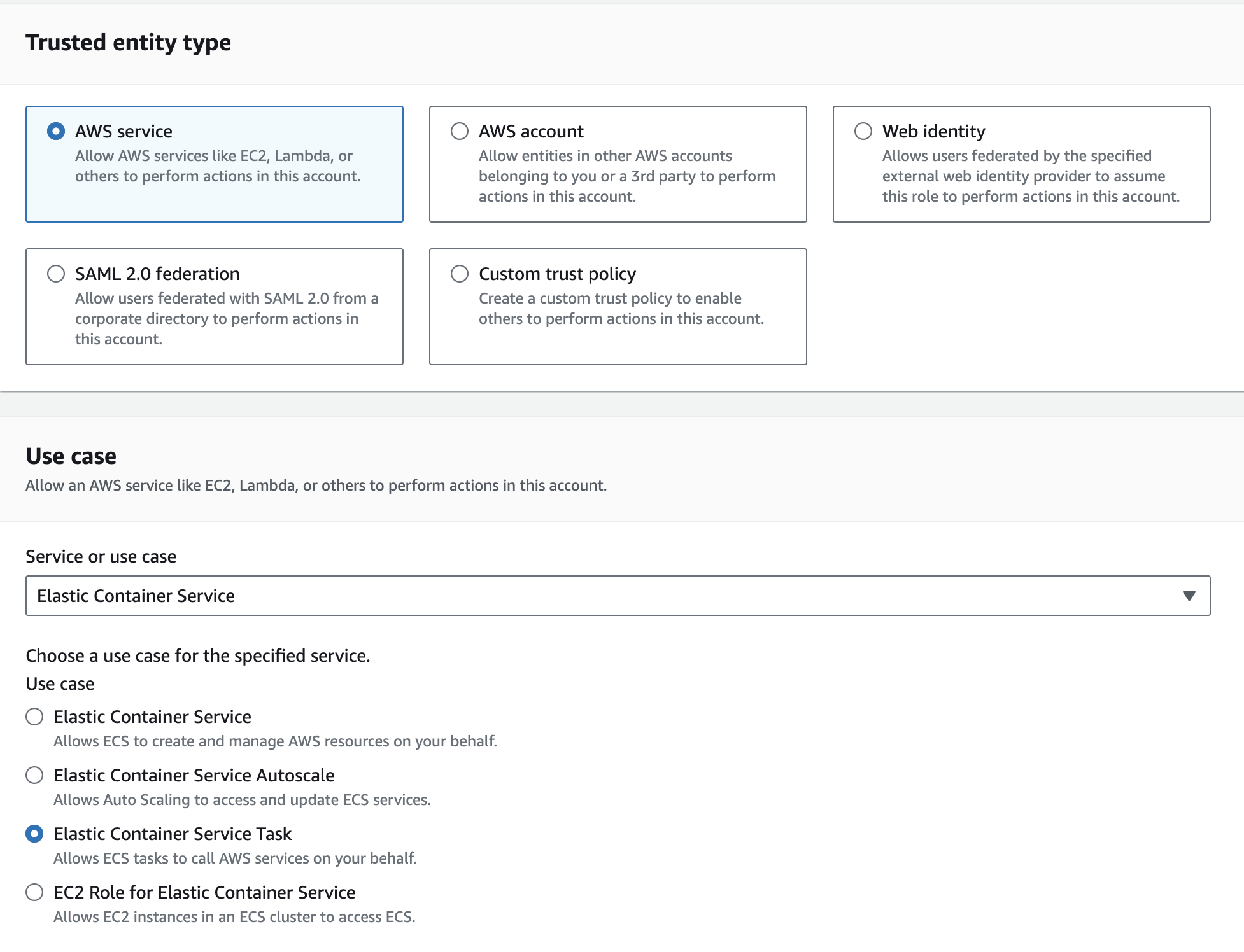This screenshot has height=952, width=1244.
Task: Select the Custom trust policy radio button
Action: pos(460,274)
